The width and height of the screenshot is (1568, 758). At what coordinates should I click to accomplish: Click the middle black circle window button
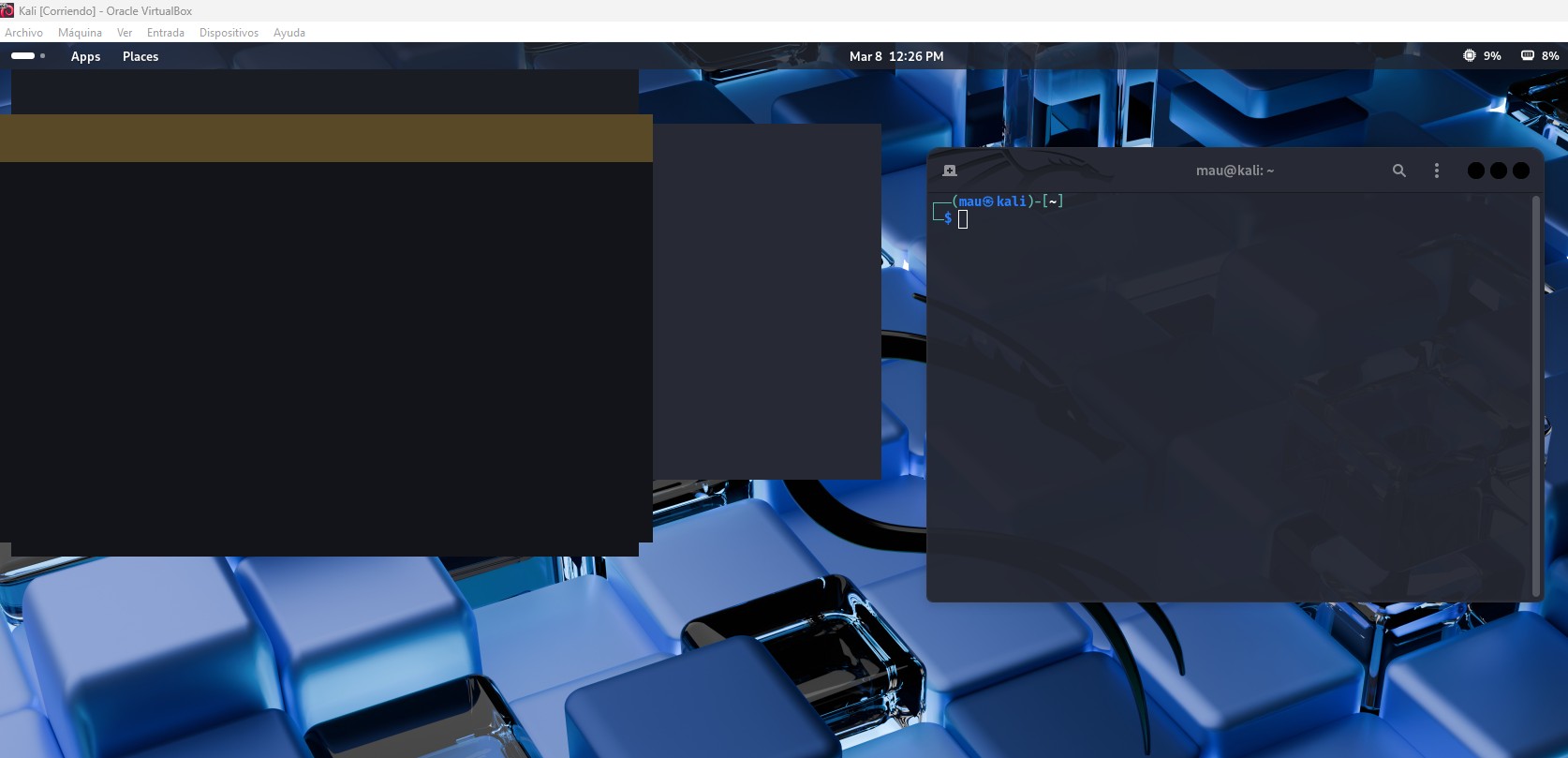tap(1499, 171)
